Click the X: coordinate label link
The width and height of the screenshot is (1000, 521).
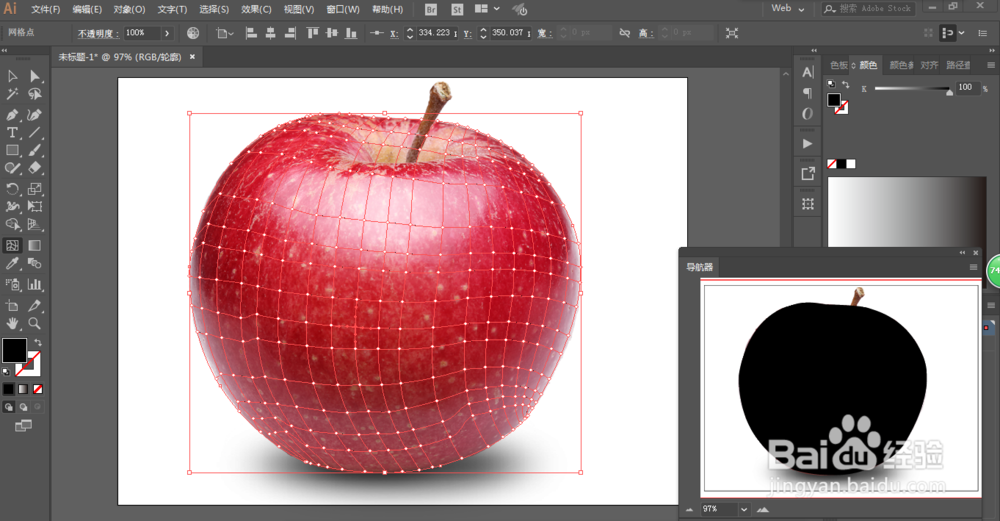pos(395,33)
